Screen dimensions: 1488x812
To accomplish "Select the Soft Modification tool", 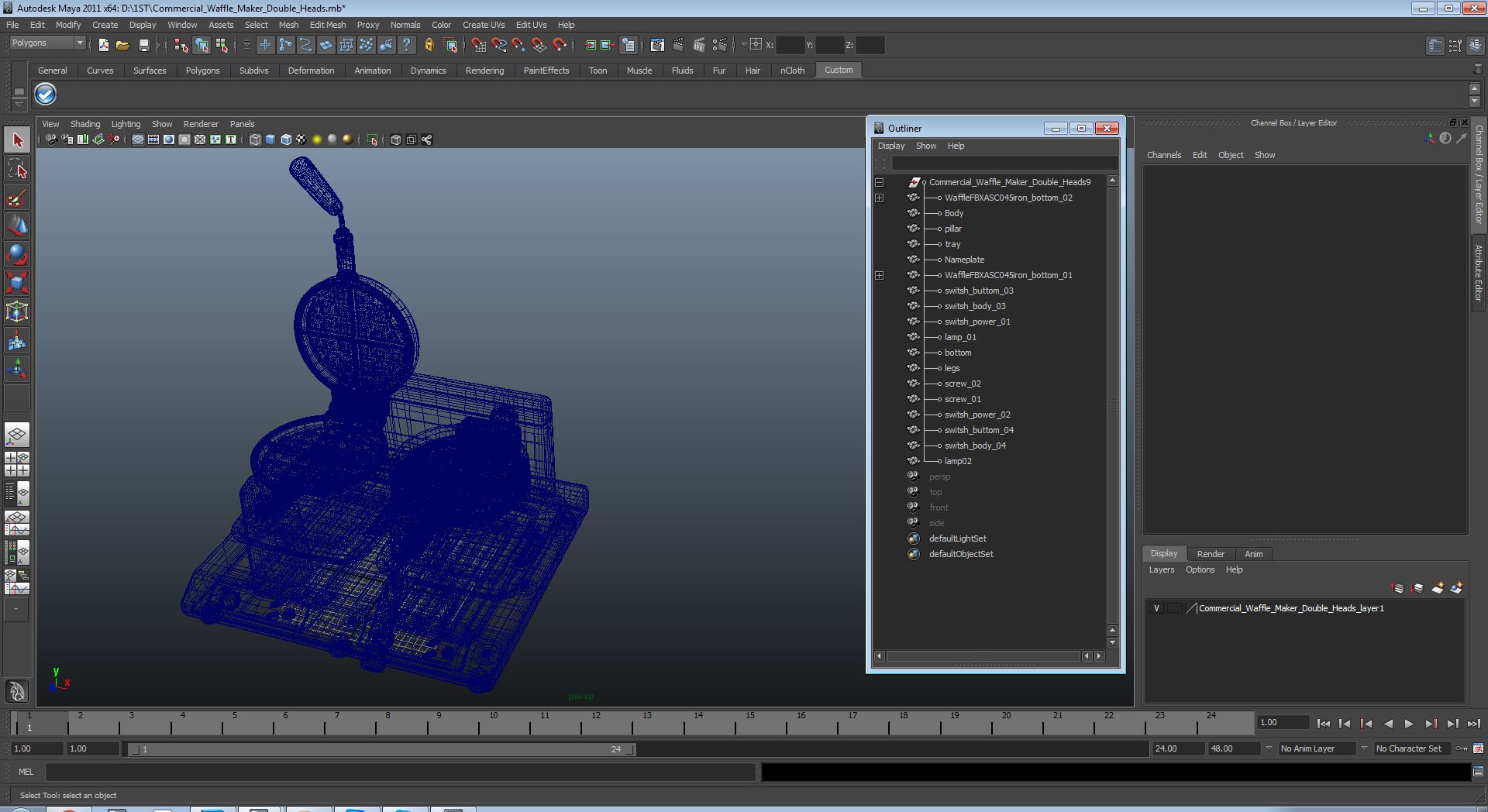I will pyautogui.click(x=17, y=340).
